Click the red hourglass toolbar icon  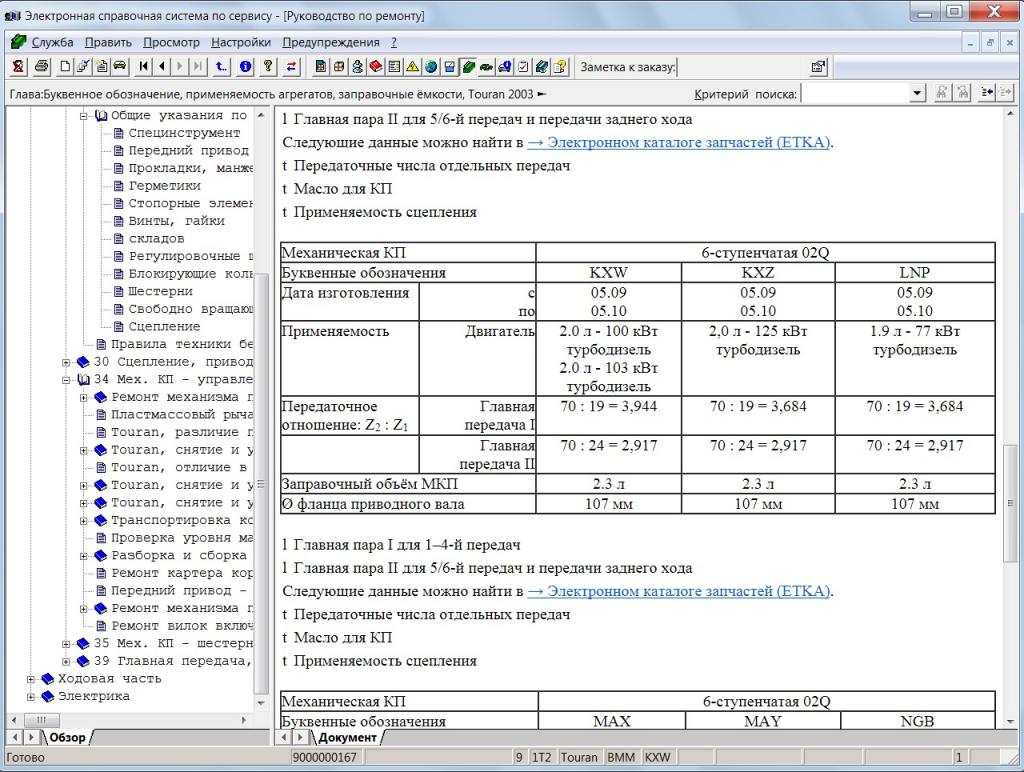(x=18, y=67)
